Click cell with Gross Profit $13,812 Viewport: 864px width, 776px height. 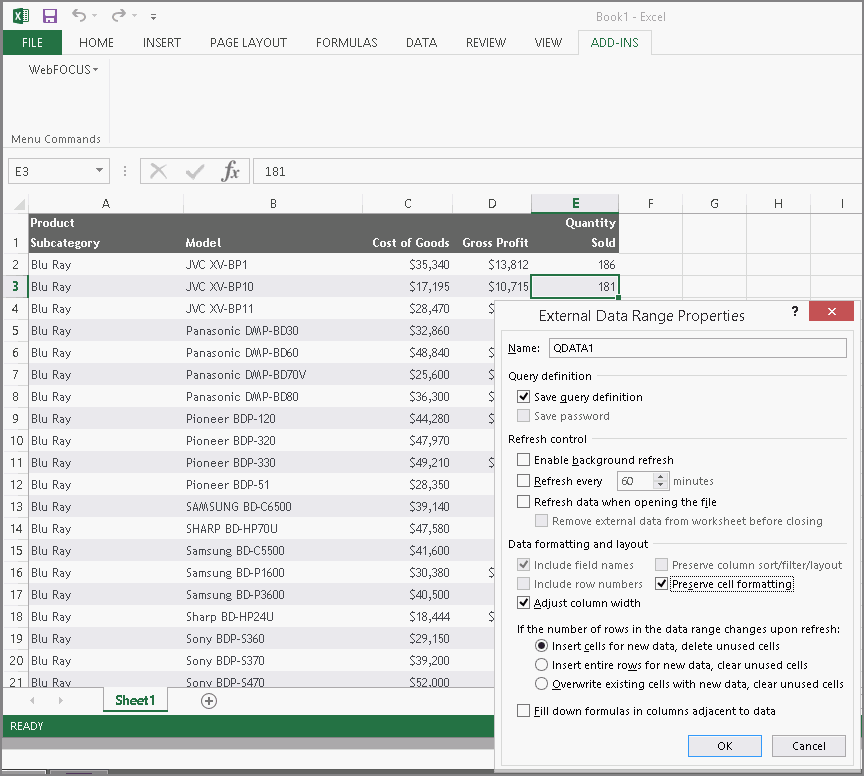tap(492, 265)
